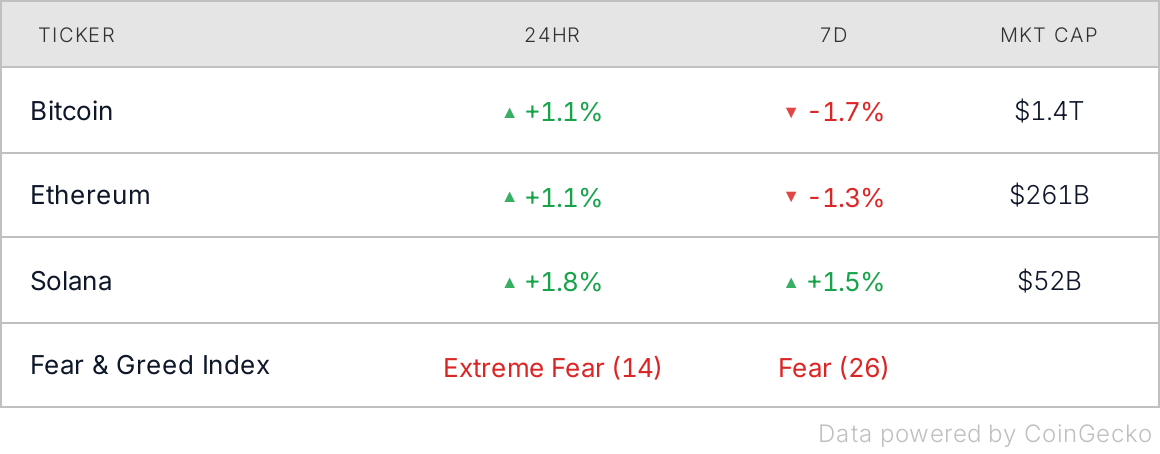Click the red down arrow beside Ethereum 7D

click(x=790, y=197)
